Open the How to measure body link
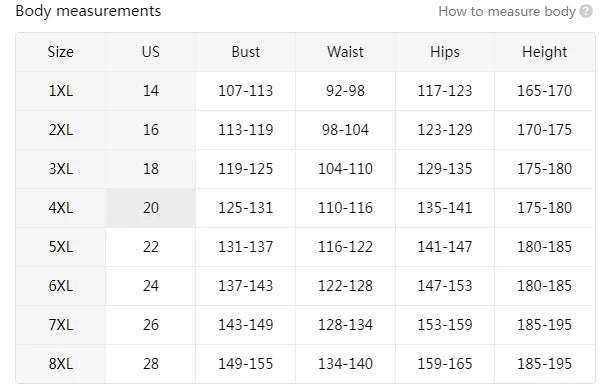This screenshot has width=607, height=392. pyautogui.click(x=507, y=11)
